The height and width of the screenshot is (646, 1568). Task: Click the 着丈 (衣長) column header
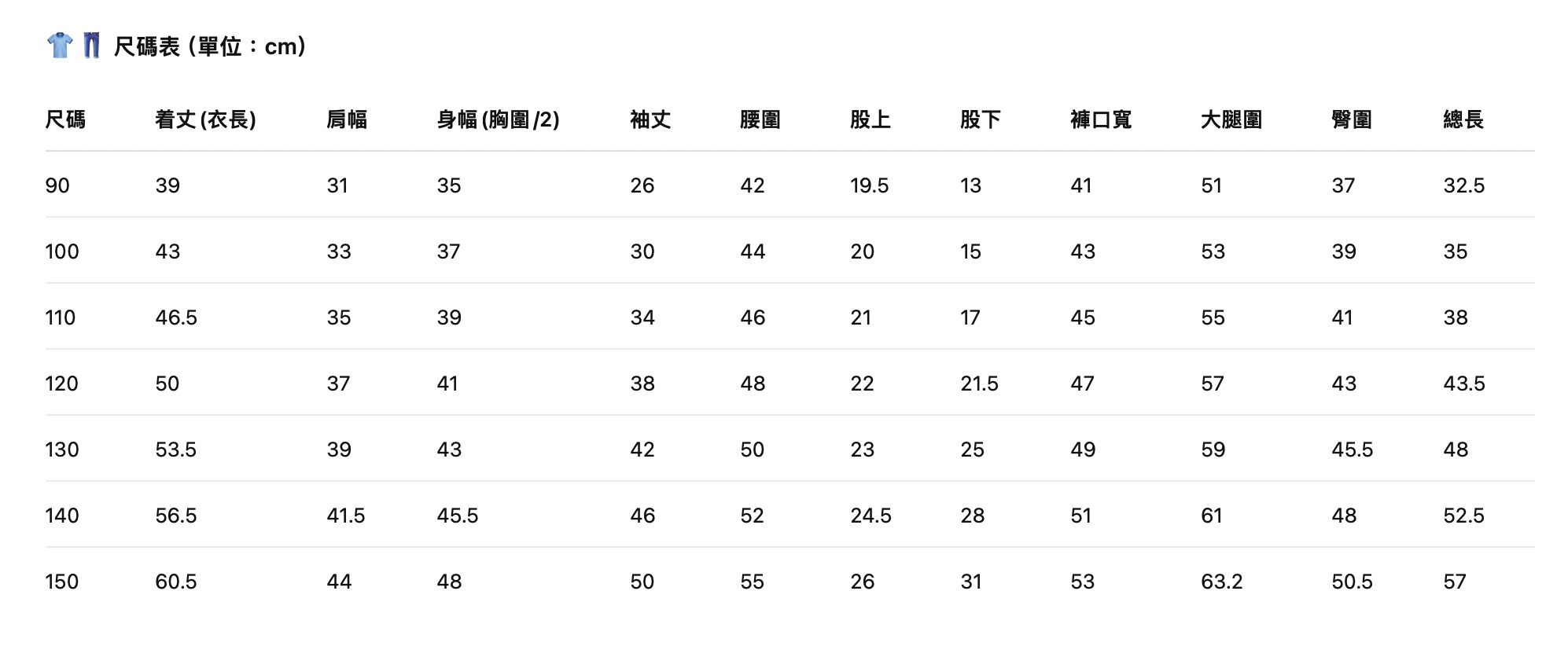[x=205, y=119]
